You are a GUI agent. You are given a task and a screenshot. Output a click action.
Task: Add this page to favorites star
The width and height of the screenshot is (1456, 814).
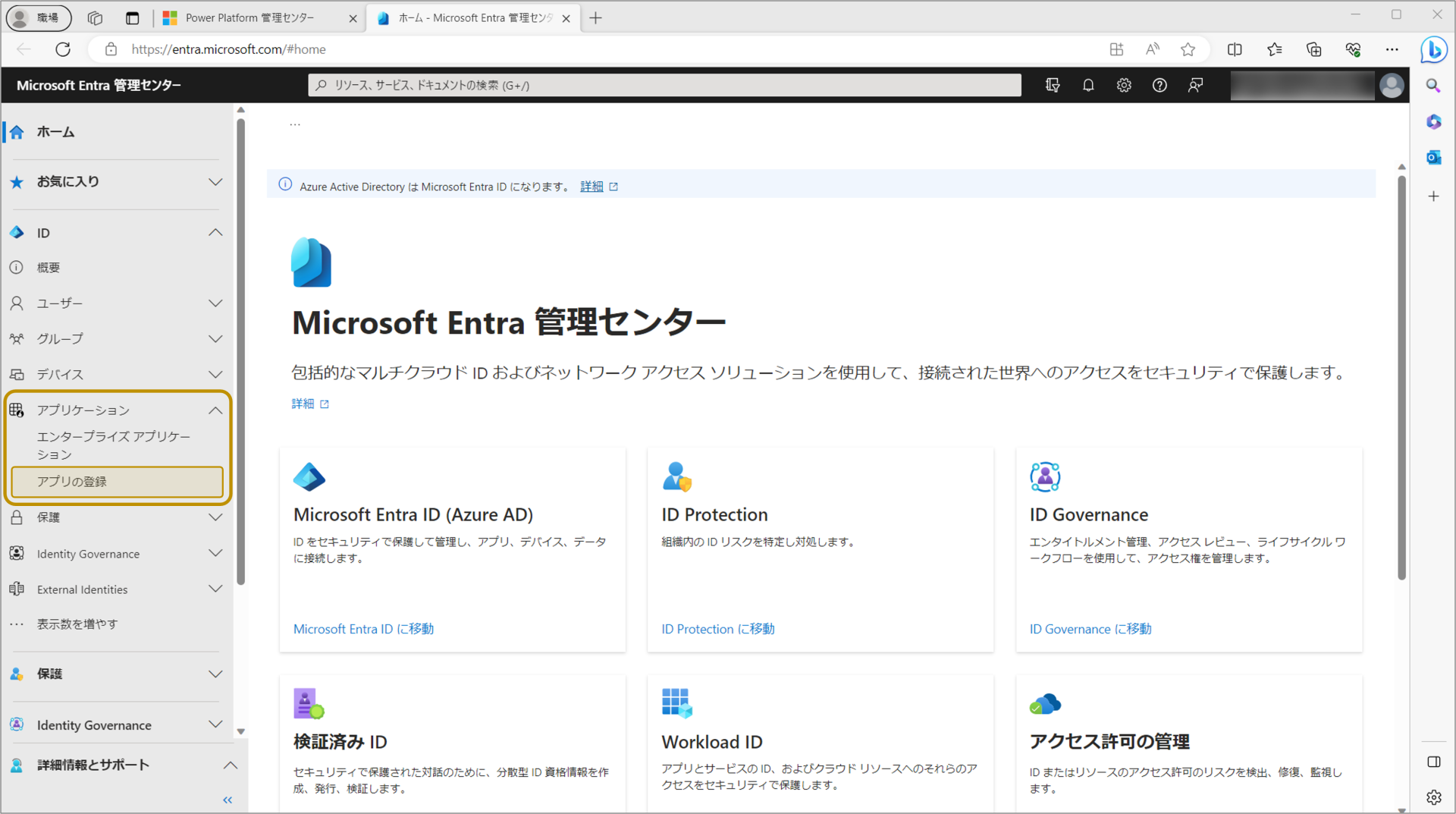(1188, 49)
